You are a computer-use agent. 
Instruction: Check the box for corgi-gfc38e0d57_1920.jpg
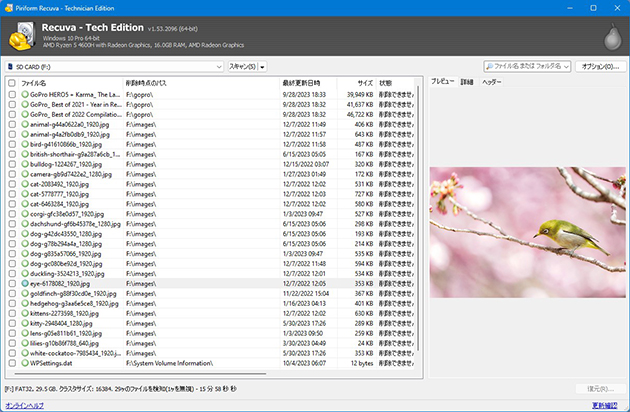[12, 214]
